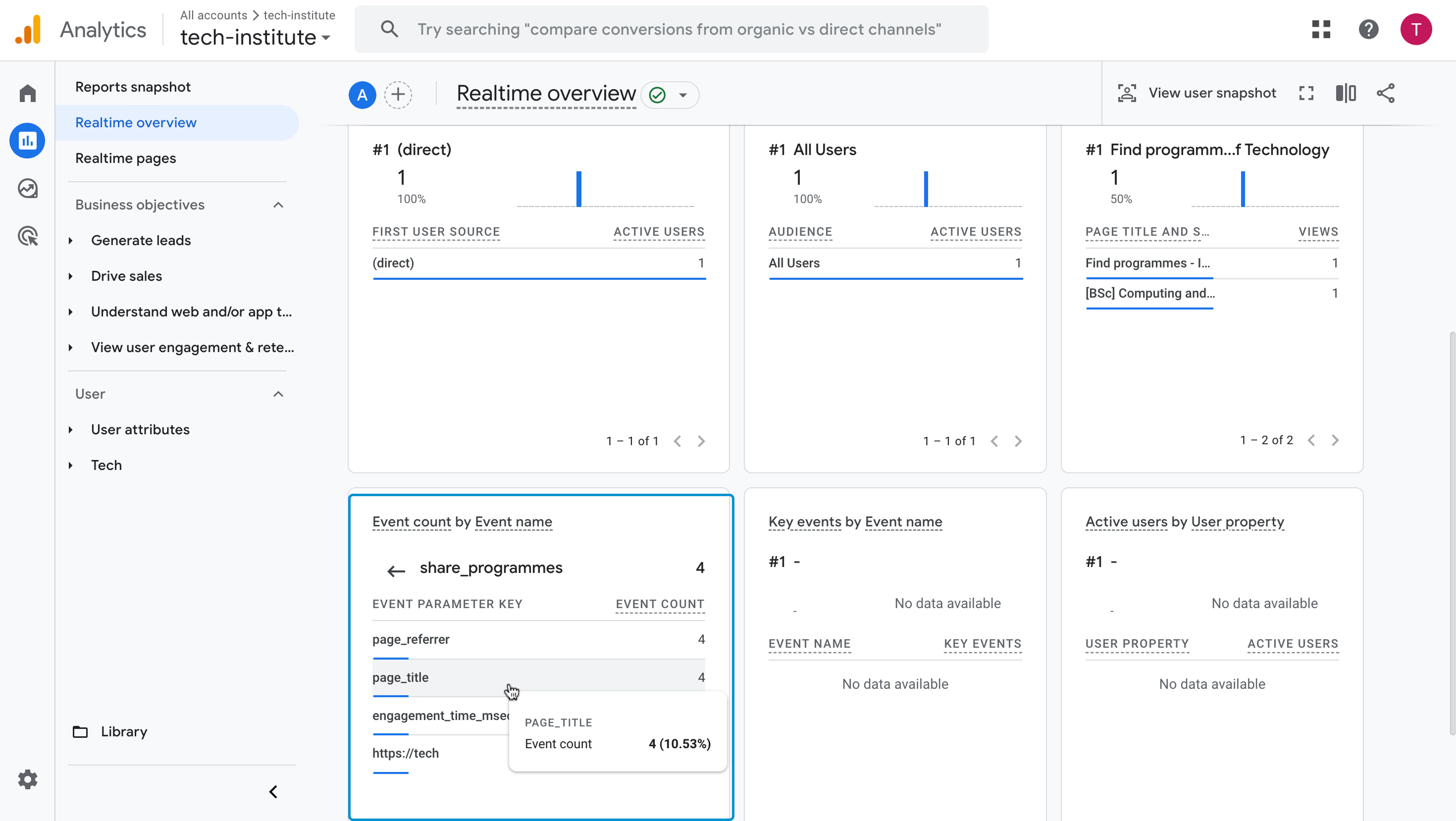Open the Home icon in left rail

[27, 93]
